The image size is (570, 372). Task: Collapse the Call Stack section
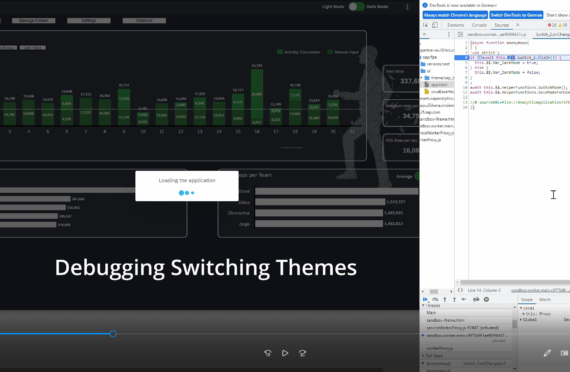pyautogui.click(x=423, y=355)
